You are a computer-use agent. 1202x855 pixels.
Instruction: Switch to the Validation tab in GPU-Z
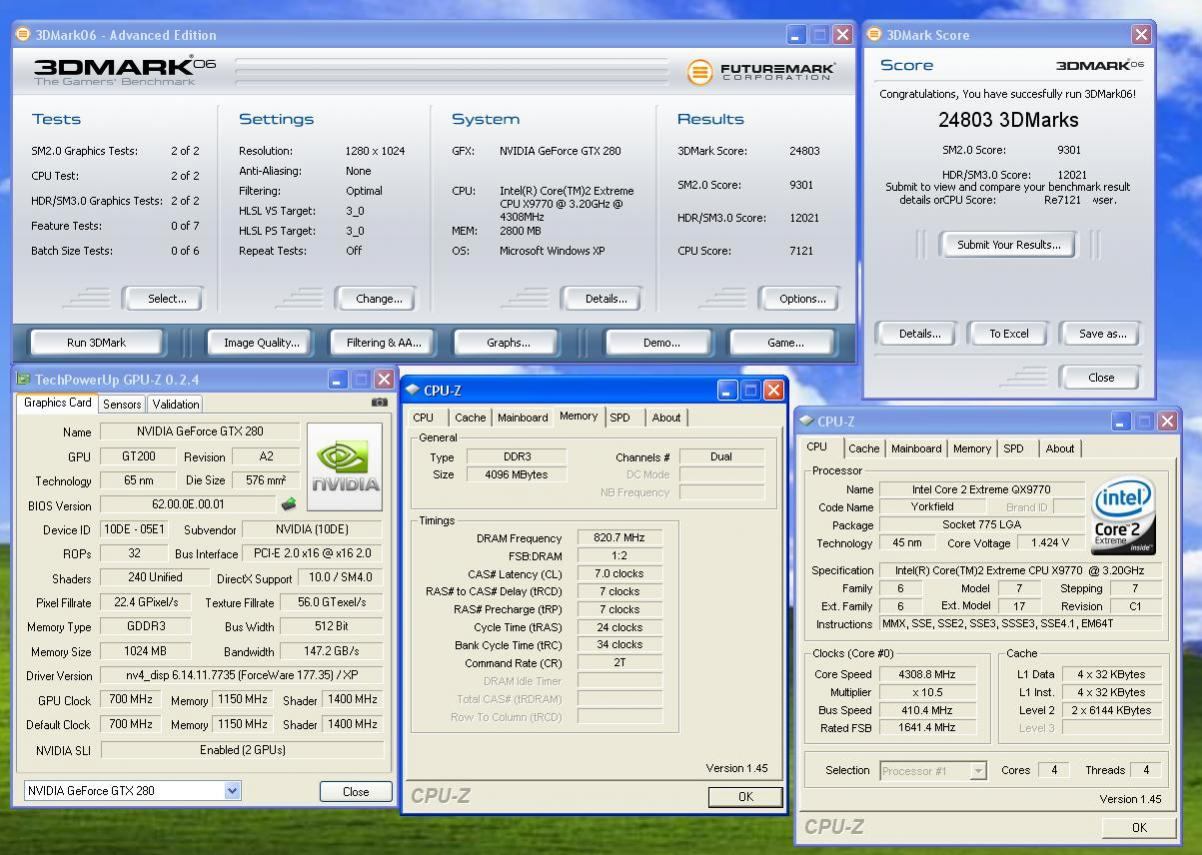click(x=175, y=404)
